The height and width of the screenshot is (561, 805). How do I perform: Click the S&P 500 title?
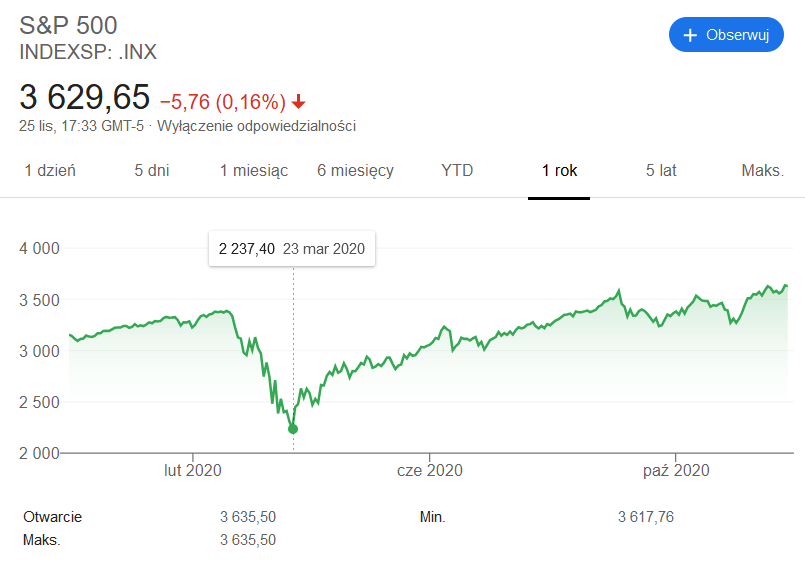point(69,26)
